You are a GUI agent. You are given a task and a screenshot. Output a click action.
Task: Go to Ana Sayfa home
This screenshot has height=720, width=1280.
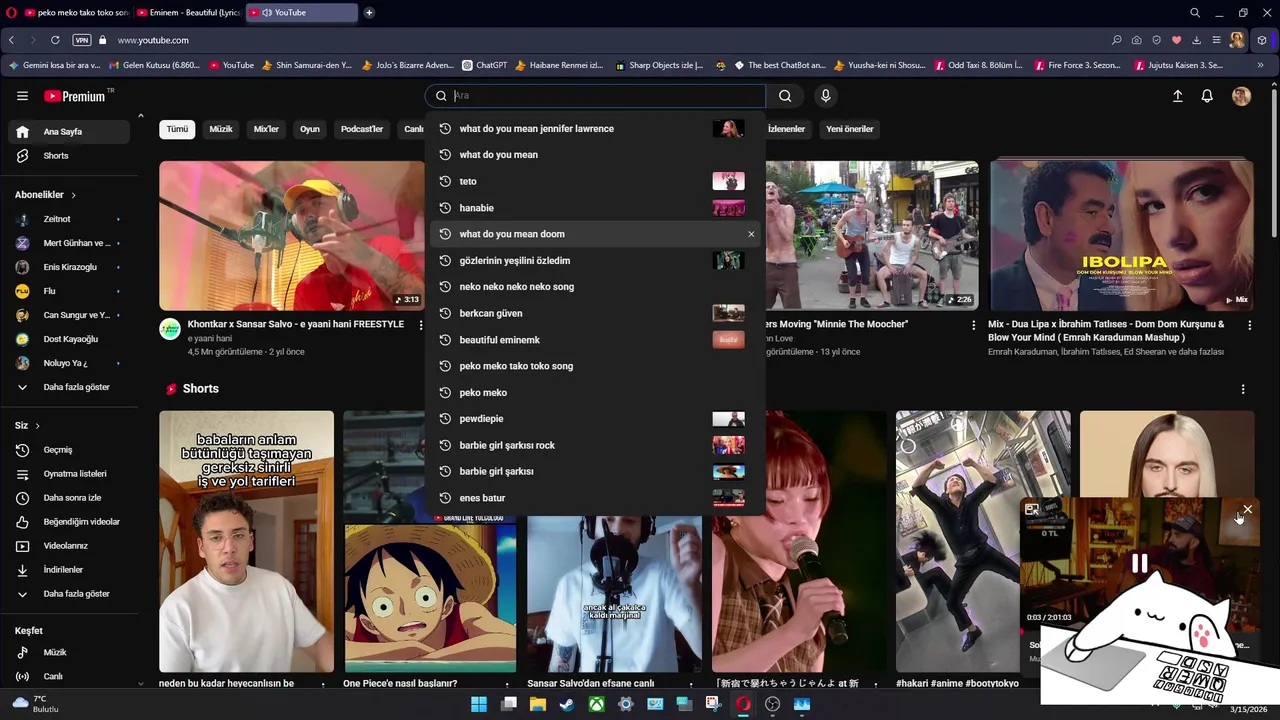69,132
